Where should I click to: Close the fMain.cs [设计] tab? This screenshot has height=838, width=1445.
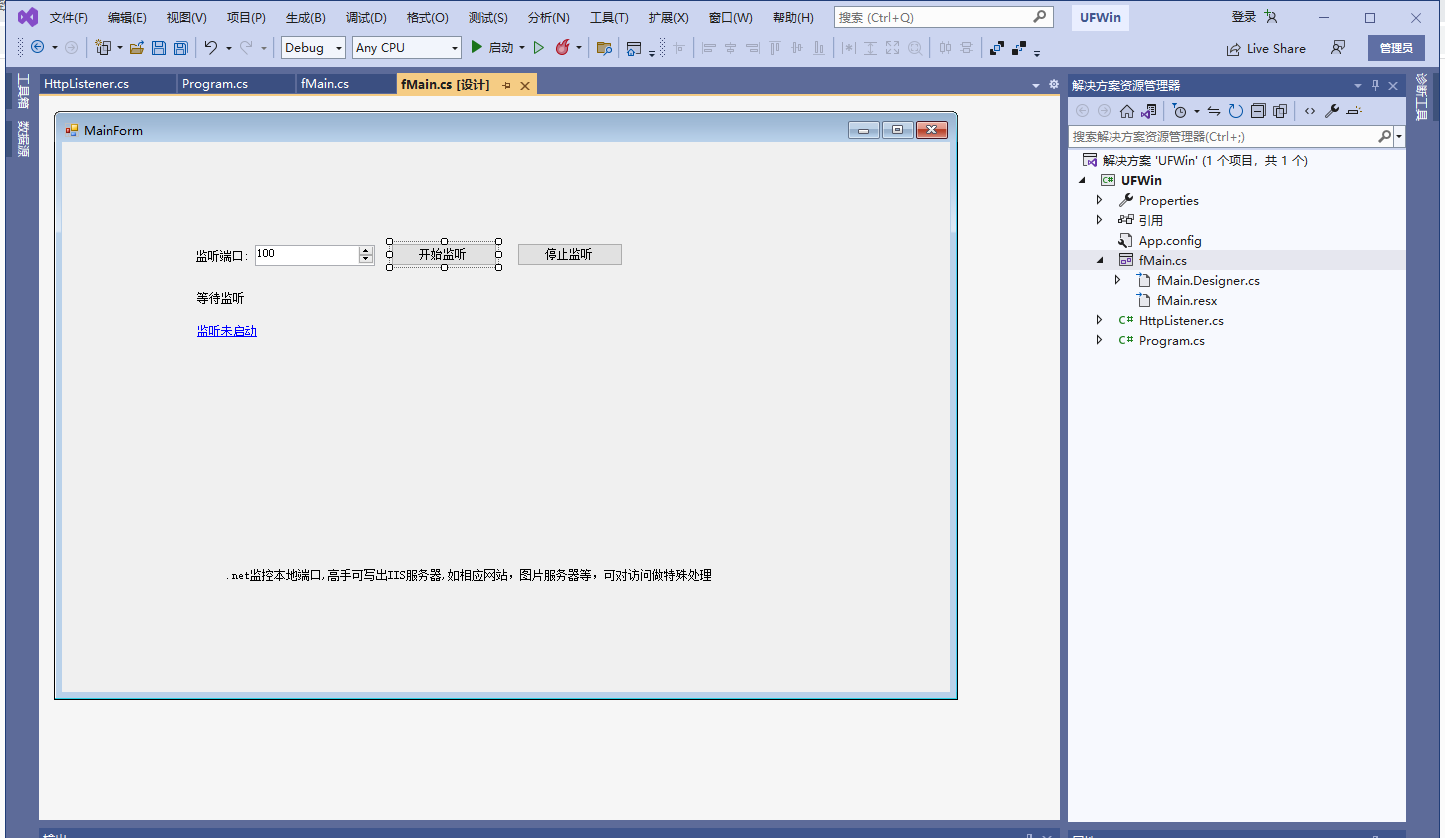coord(524,85)
